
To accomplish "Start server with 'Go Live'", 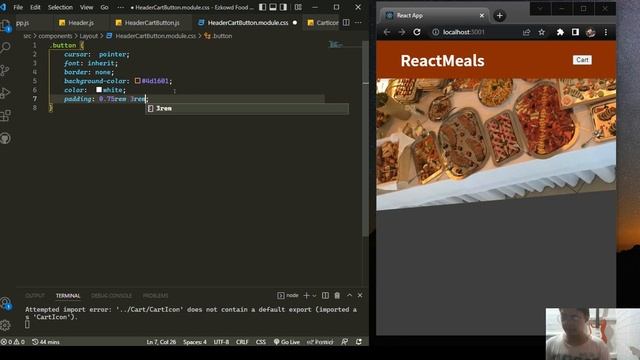I will pos(287,342).
